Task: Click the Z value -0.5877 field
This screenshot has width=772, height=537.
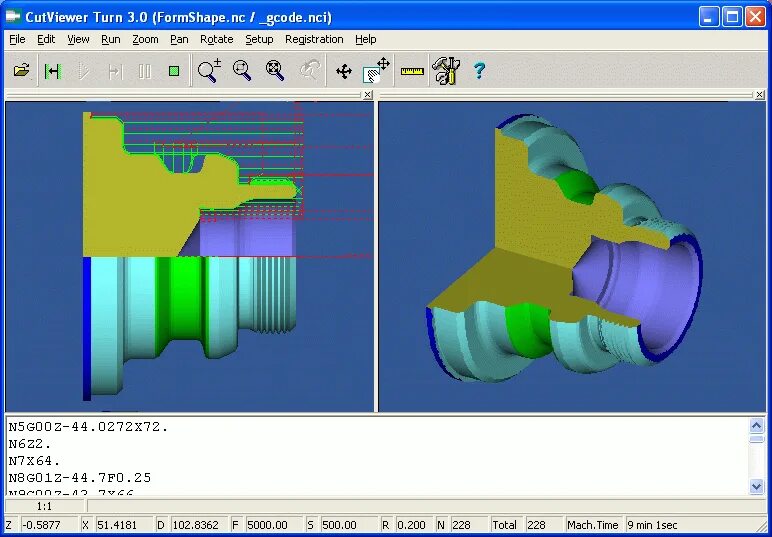Action: coord(48,525)
